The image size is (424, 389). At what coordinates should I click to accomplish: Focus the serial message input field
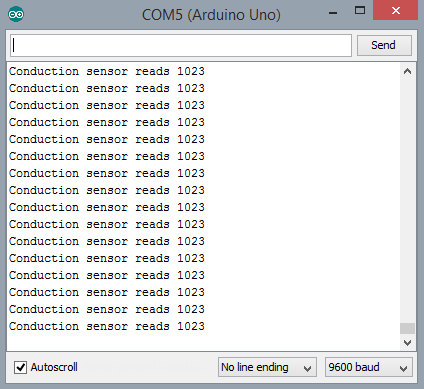[181, 45]
